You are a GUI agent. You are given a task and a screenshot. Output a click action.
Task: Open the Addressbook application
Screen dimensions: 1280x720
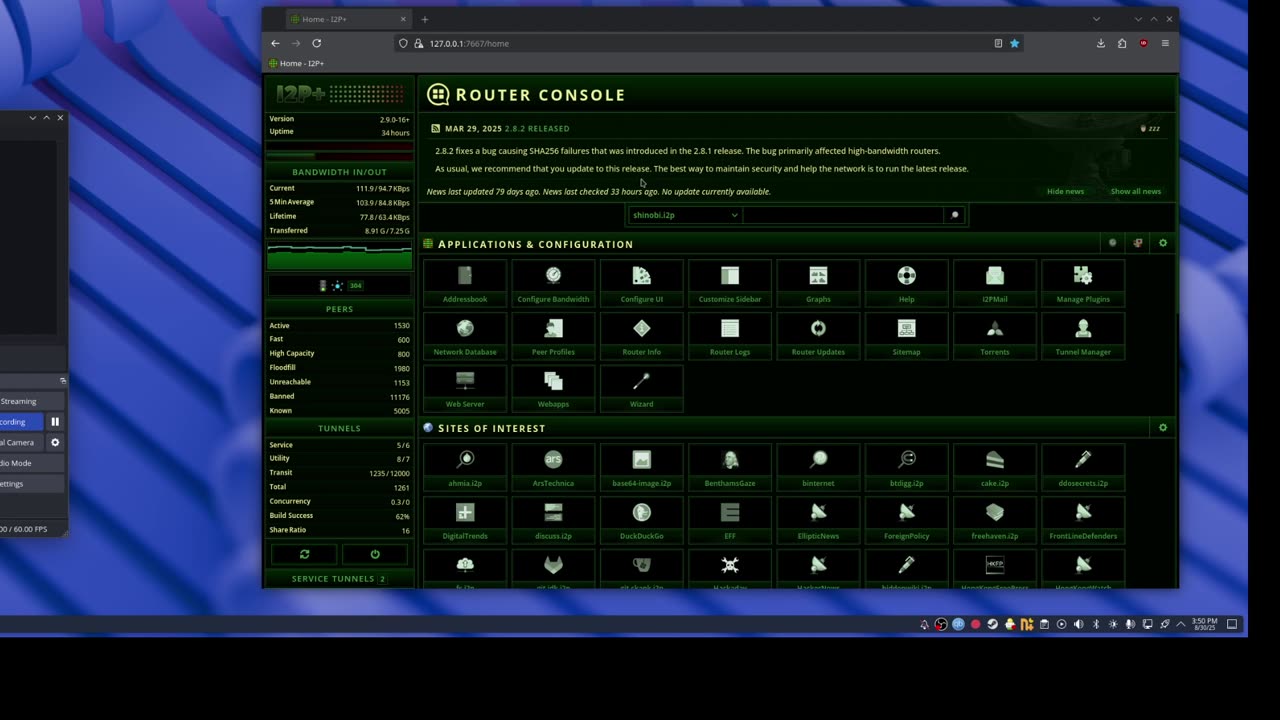465,283
